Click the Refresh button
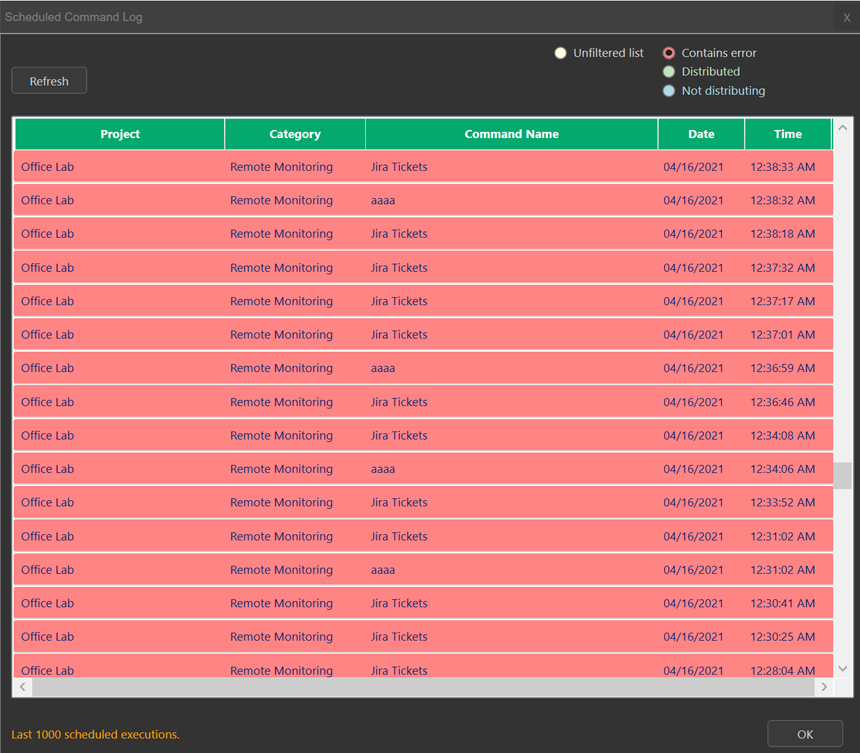 (x=49, y=81)
